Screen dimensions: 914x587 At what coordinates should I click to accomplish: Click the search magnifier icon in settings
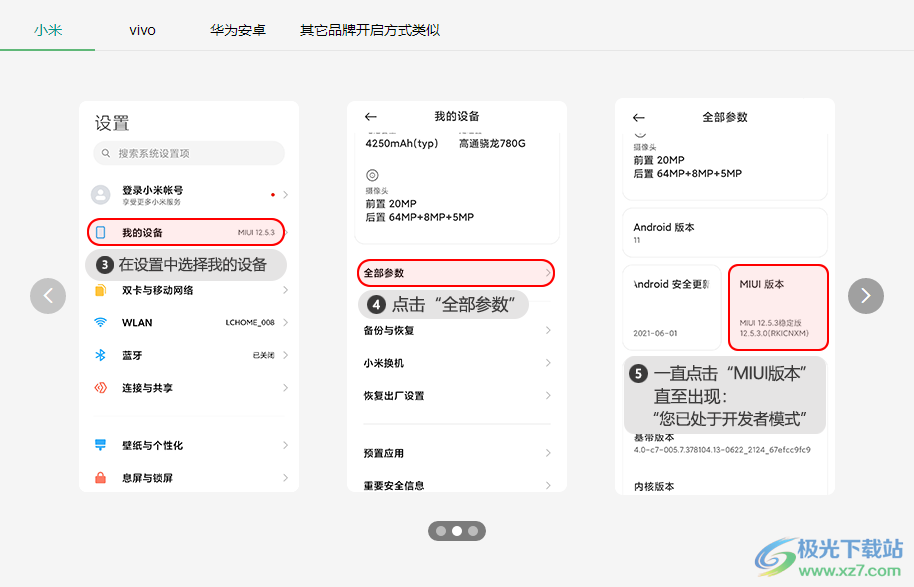(x=106, y=153)
